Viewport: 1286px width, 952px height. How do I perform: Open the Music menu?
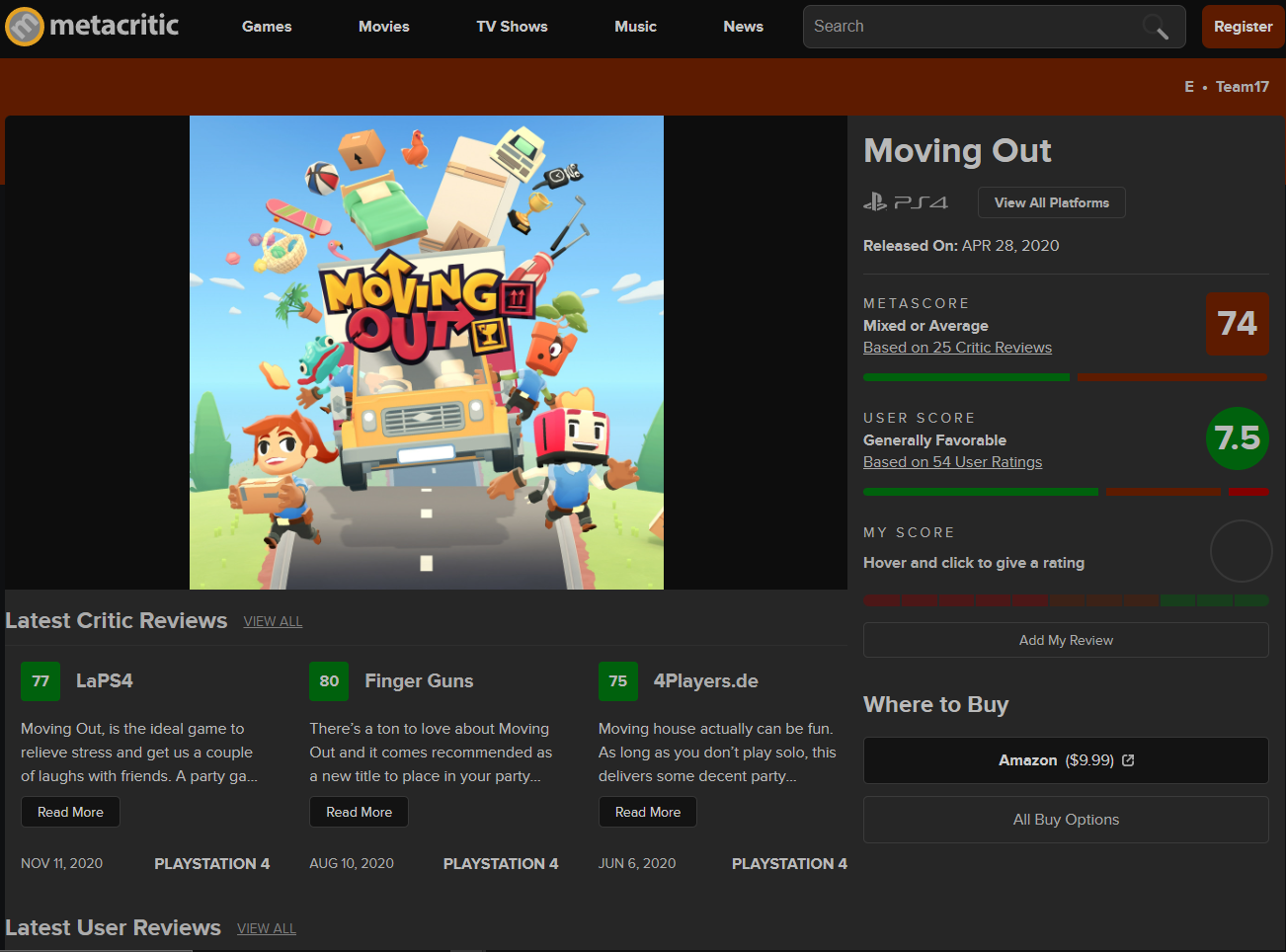[x=635, y=27]
